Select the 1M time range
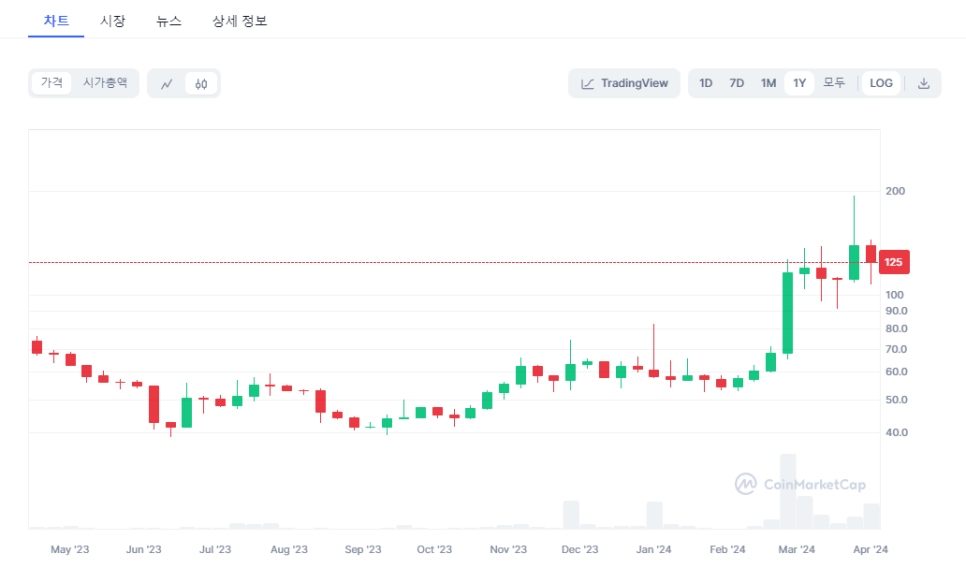The image size is (966, 583). tap(768, 83)
